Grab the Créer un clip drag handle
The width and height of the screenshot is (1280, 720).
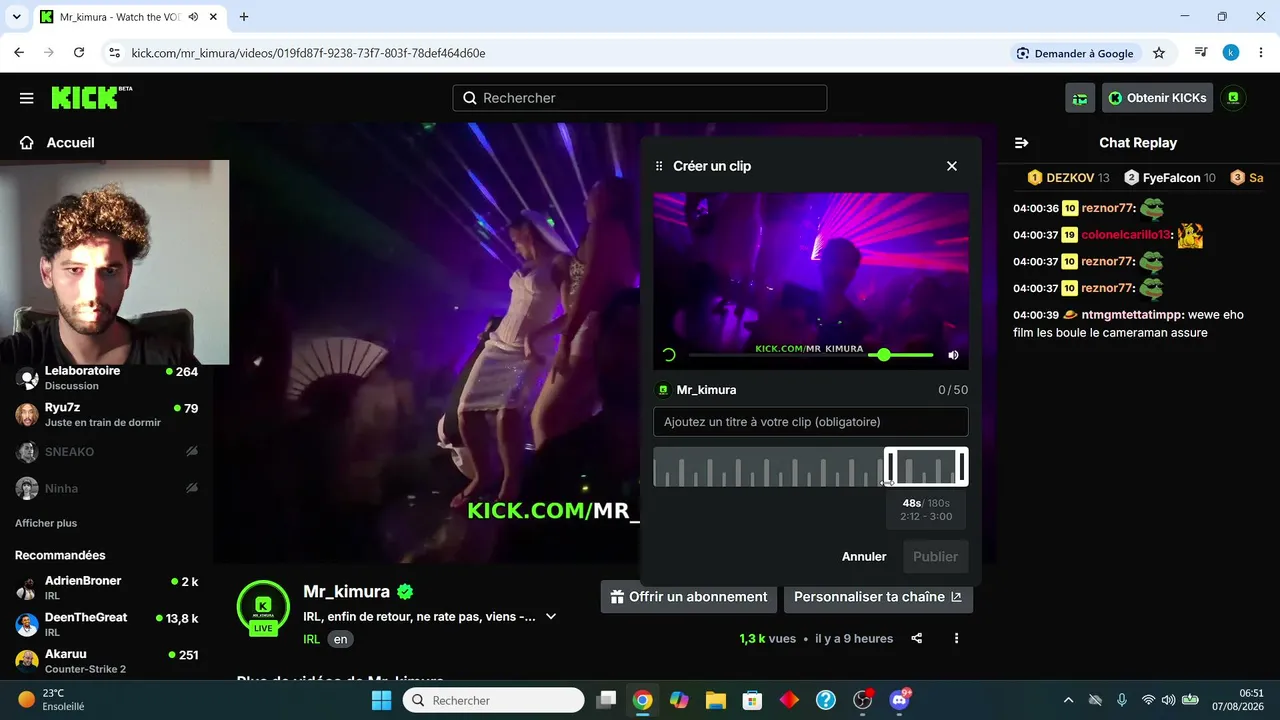(659, 166)
